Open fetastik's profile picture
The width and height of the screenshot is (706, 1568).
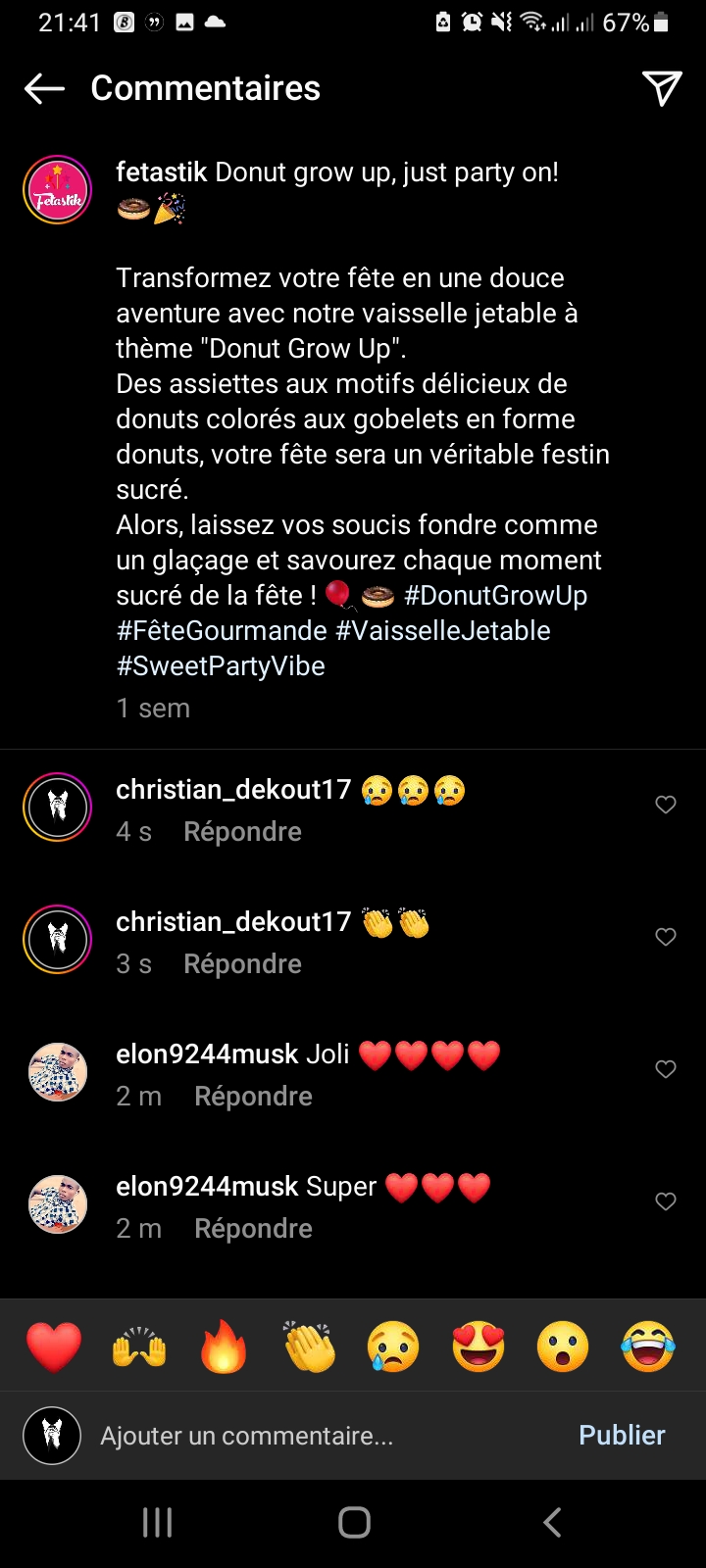point(58,190)
